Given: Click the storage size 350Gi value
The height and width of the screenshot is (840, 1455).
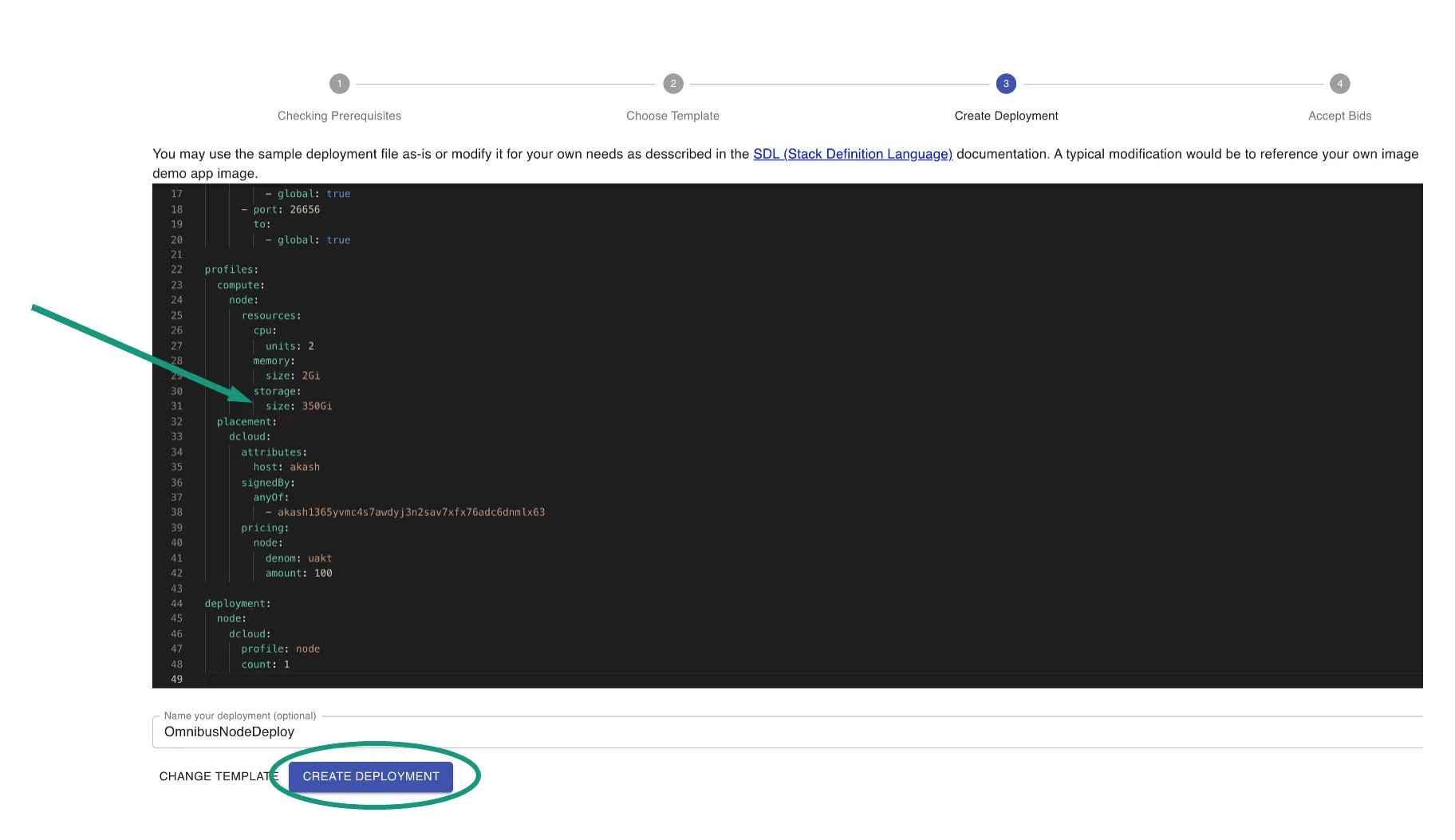Looking at the screenshot, I should (317, 407).
